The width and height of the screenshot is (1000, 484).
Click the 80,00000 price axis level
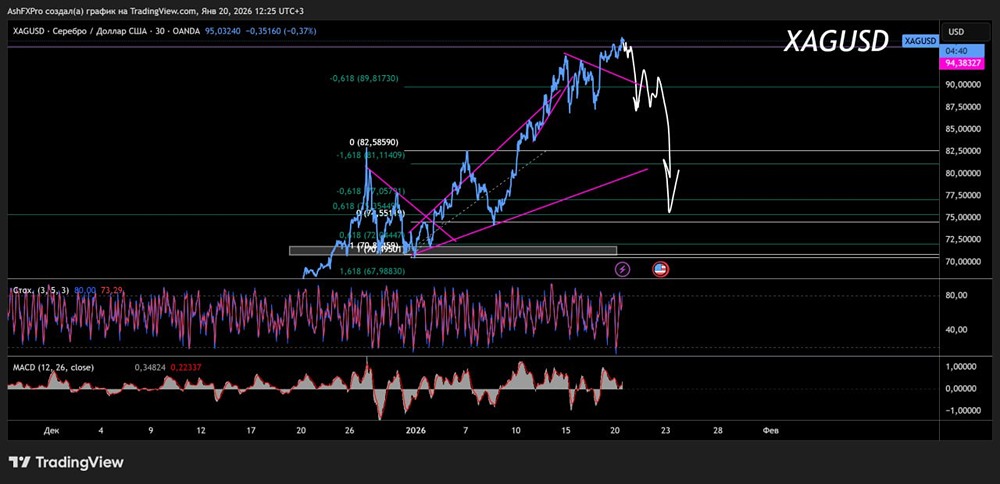(x=963, y=173)
